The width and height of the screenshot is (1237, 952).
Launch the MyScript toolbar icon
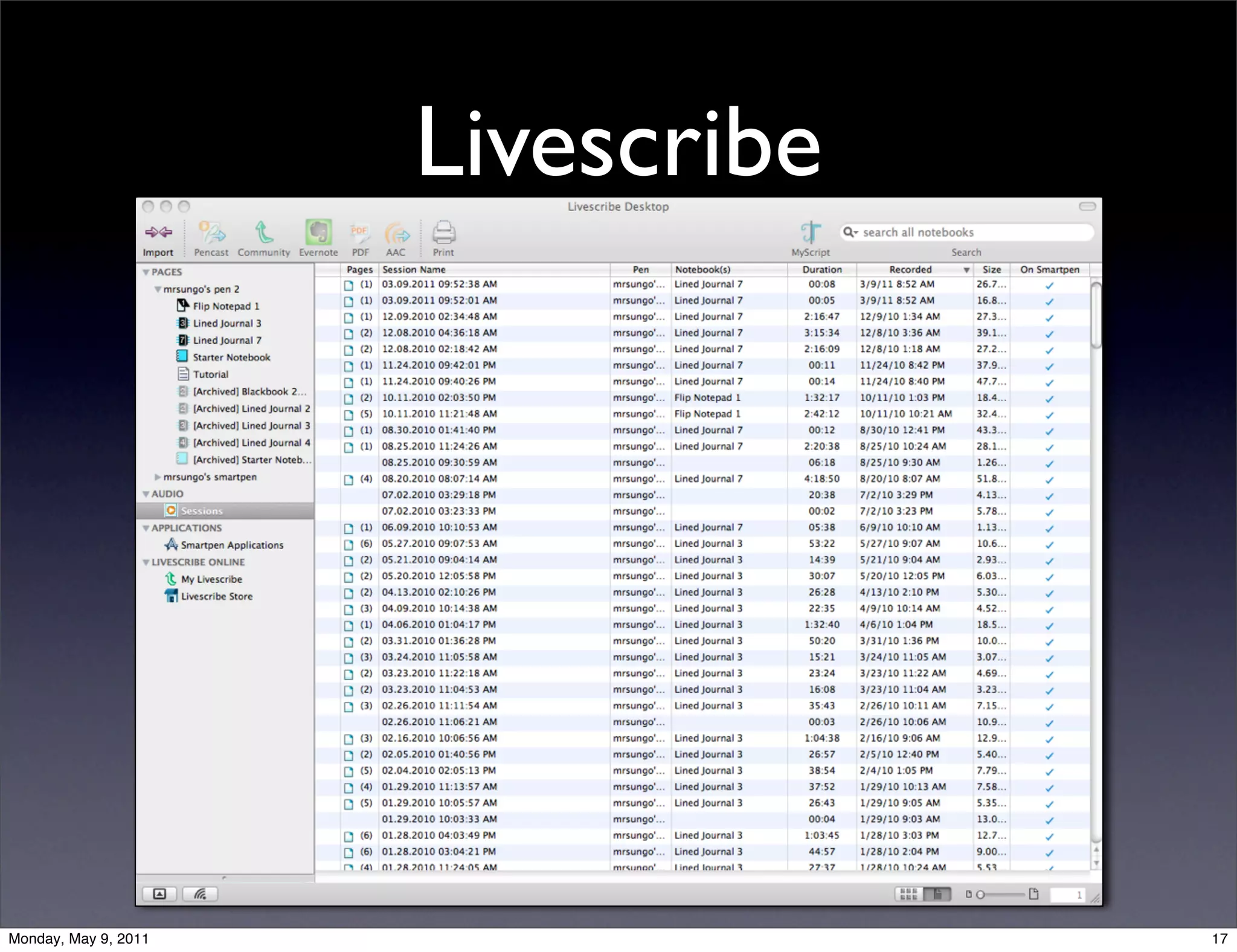(x=811, y=233)
